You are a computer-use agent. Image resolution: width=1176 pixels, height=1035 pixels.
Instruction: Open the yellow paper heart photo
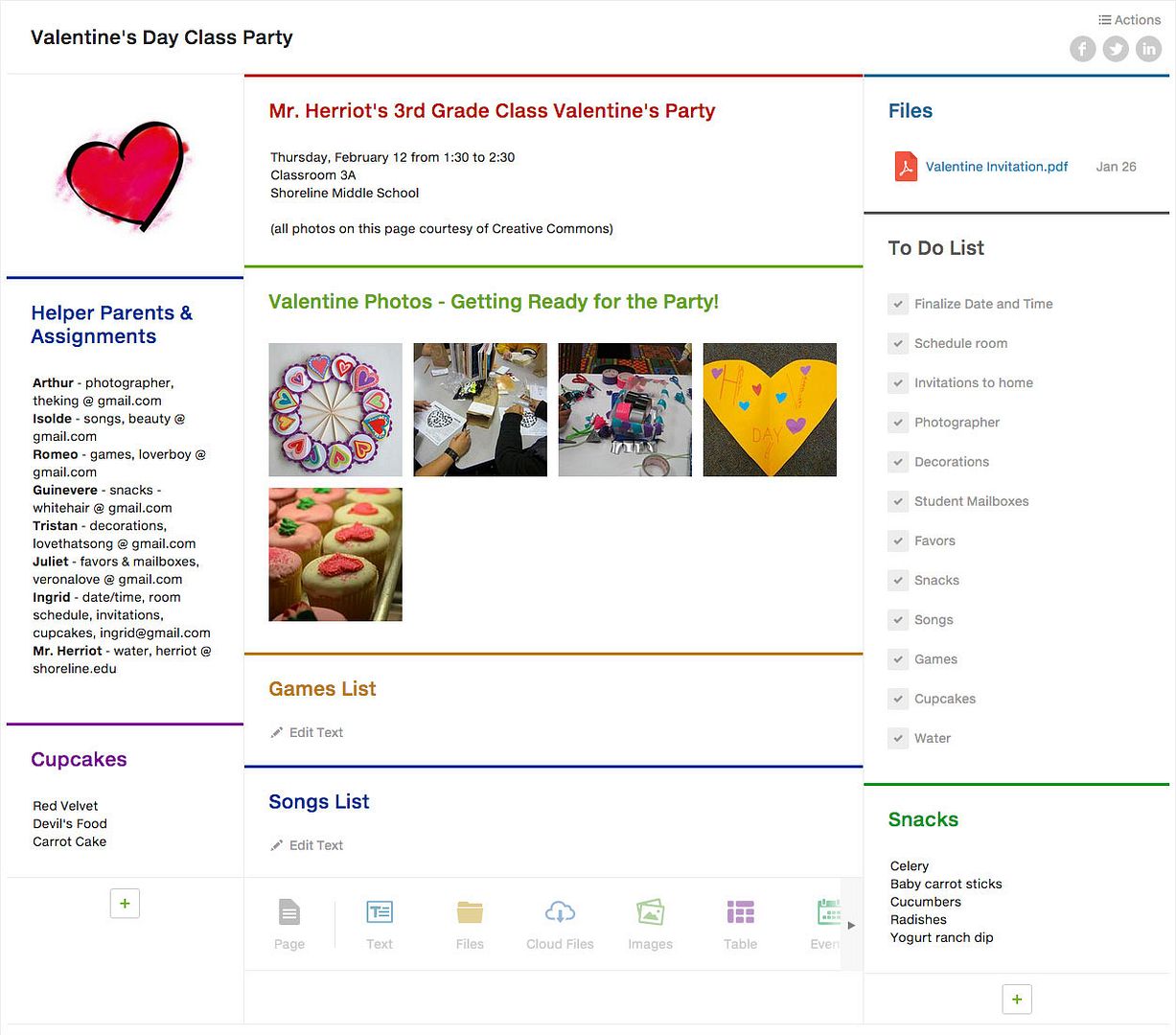(x=770, y=410)
